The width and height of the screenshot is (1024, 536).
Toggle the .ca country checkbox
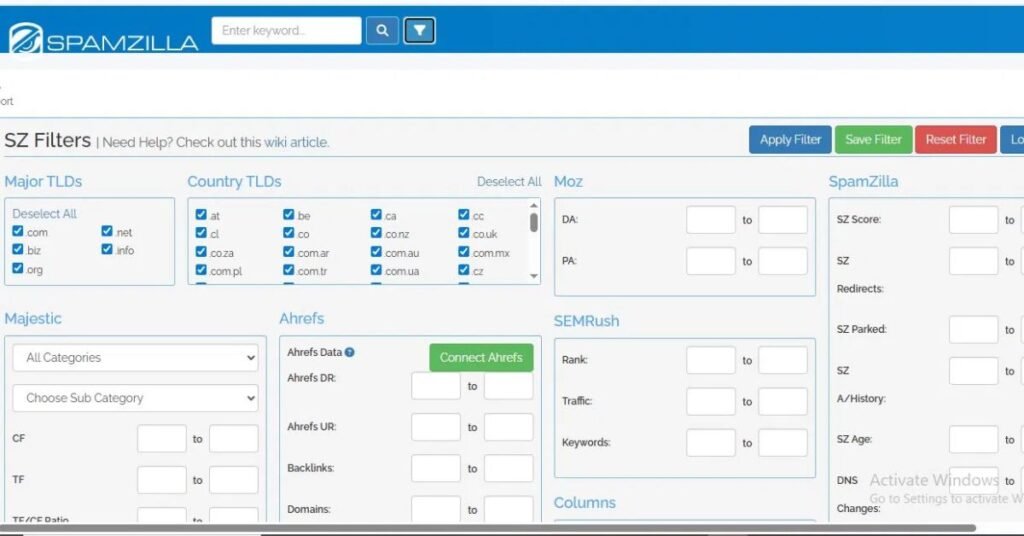[x=376, y=214]
